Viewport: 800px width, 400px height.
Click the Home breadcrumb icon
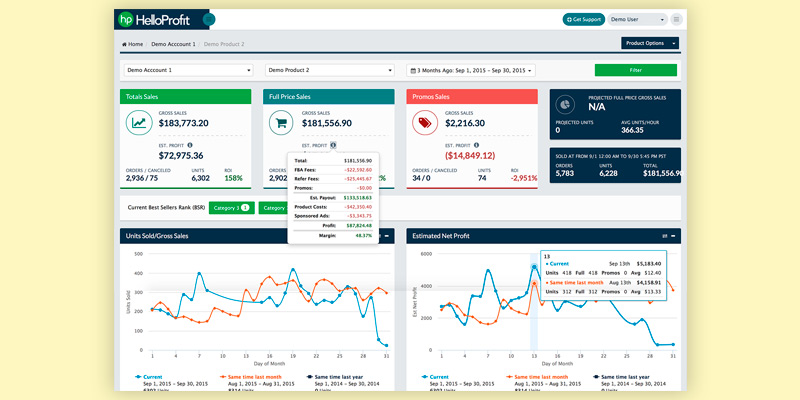(124, 44)
